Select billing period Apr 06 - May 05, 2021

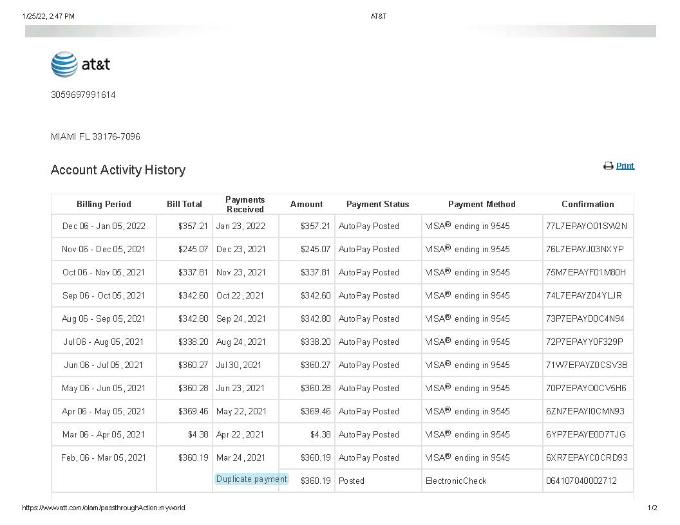pyautogui.click(x=104, y=411)
